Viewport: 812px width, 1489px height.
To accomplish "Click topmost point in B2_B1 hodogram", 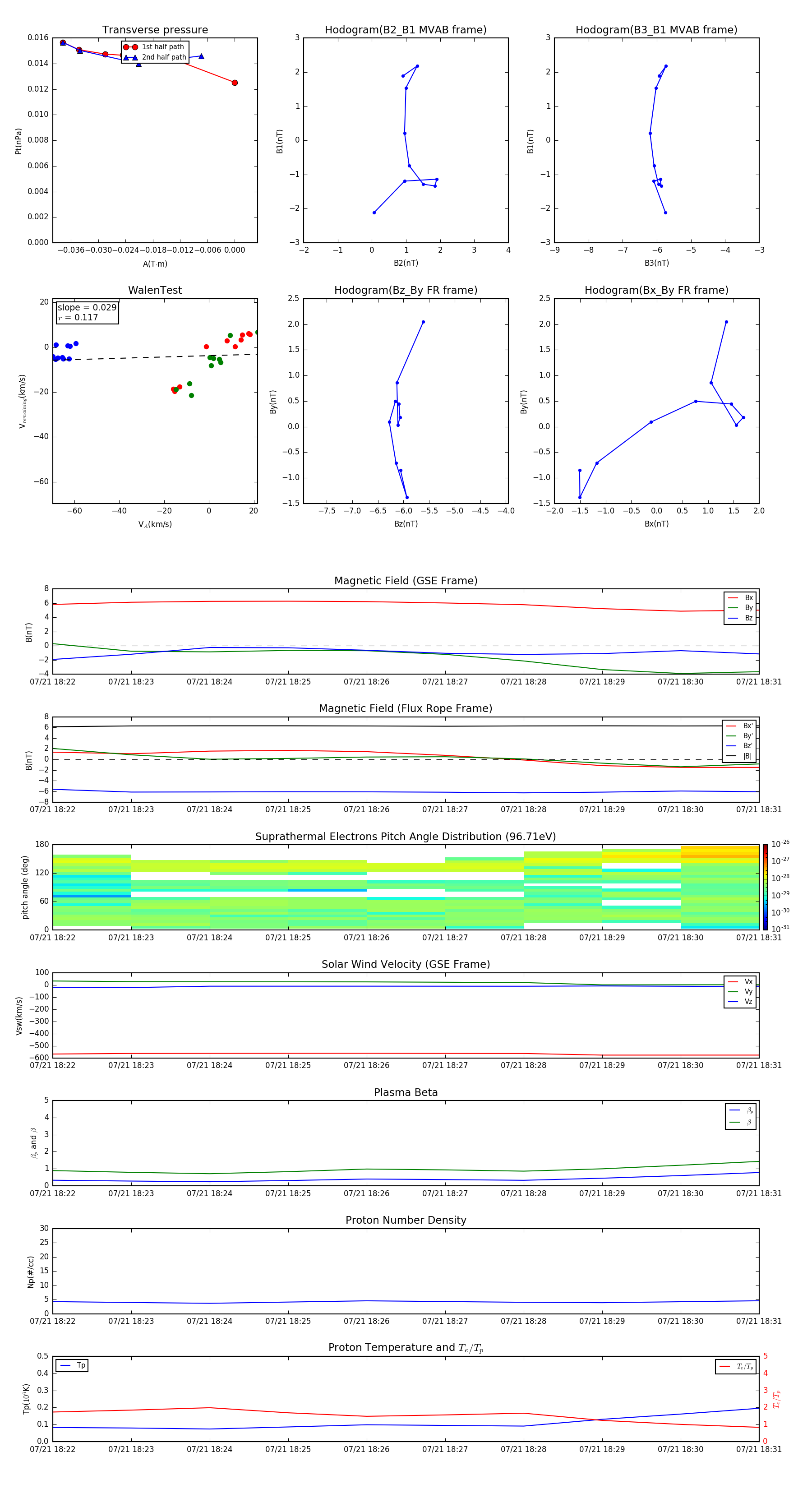I will 417,66.
